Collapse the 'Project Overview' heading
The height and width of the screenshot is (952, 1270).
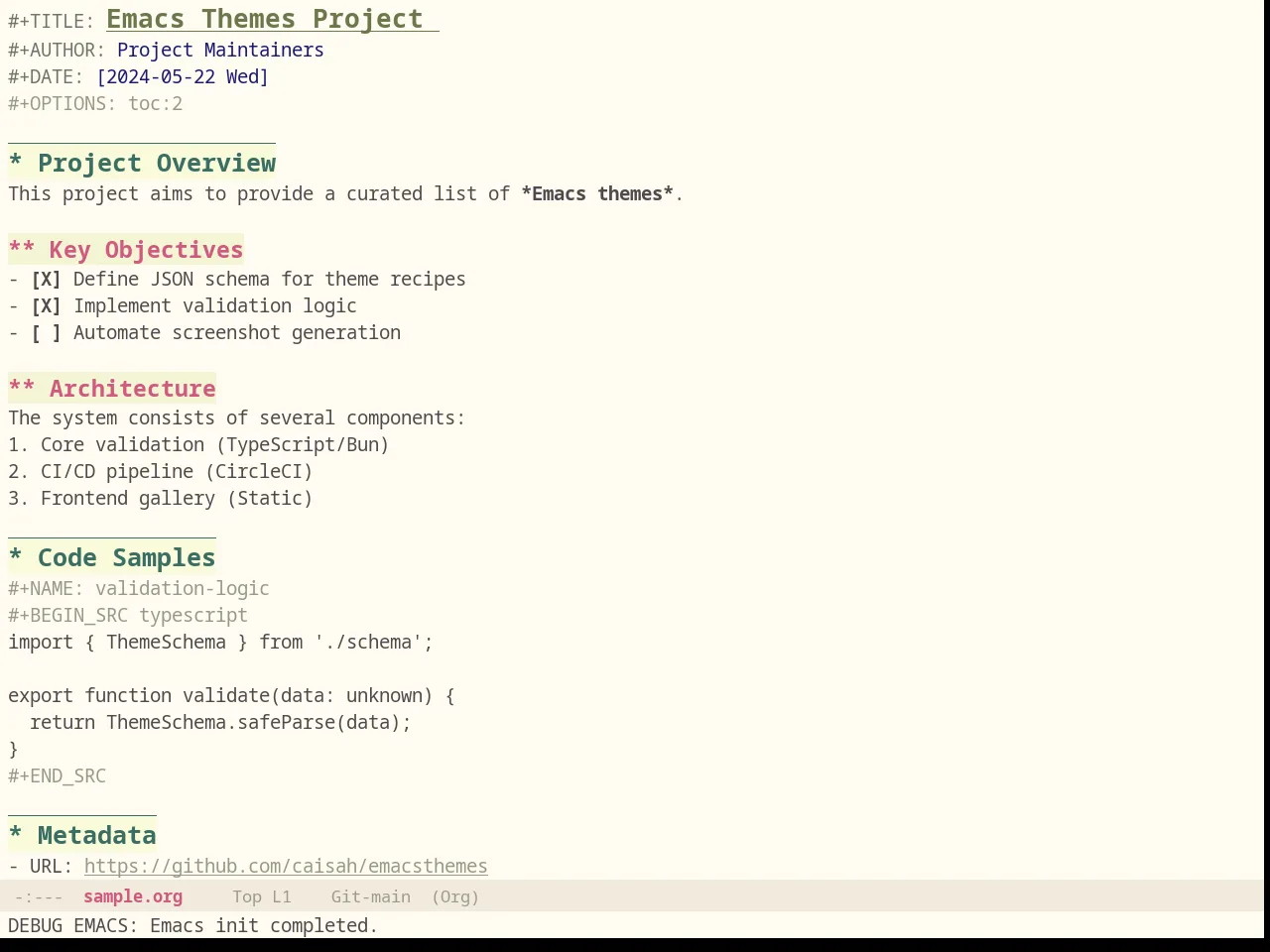pyautogui.click(x=142, y=164)
